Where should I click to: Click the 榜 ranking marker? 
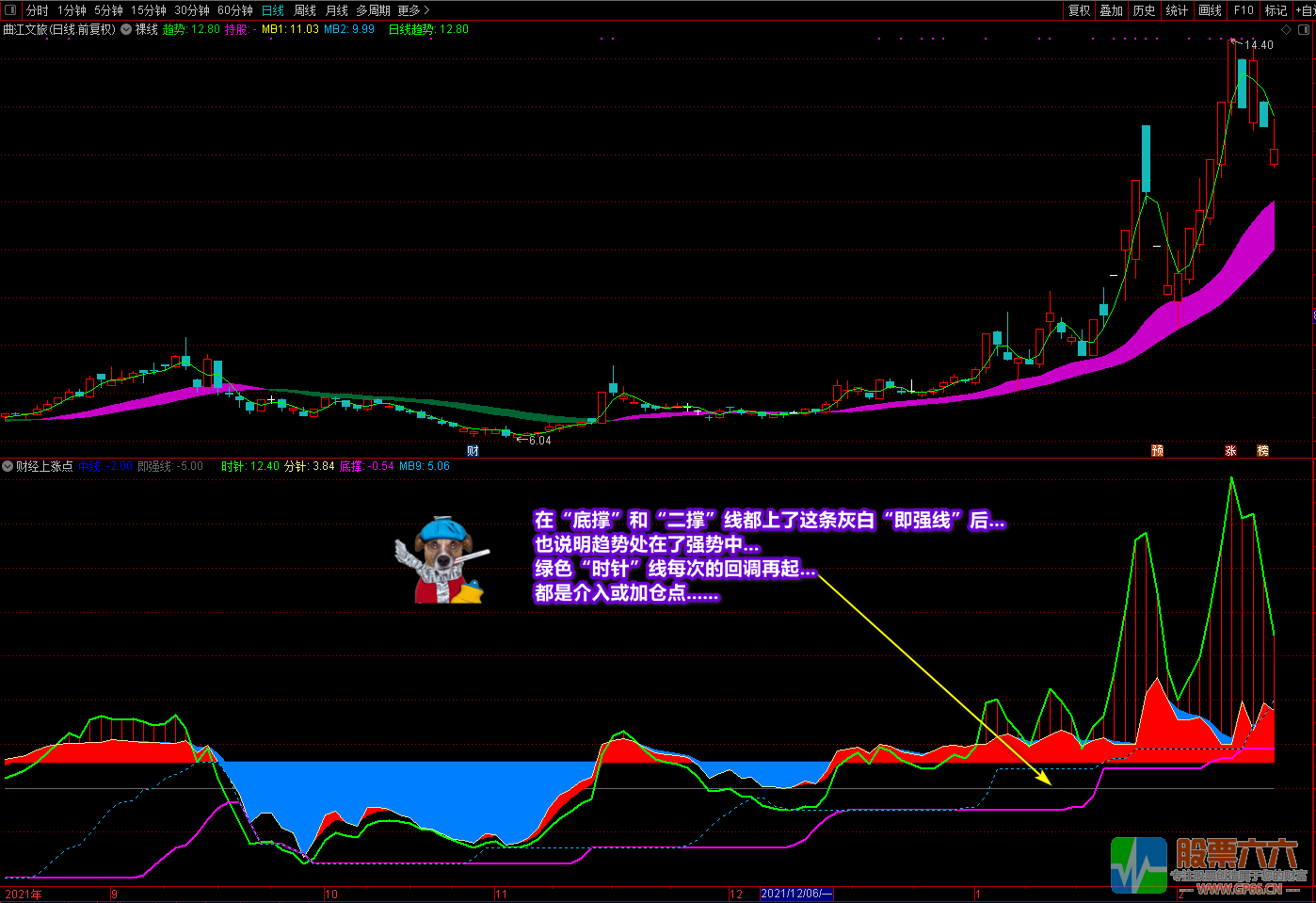click(1263, 451)
